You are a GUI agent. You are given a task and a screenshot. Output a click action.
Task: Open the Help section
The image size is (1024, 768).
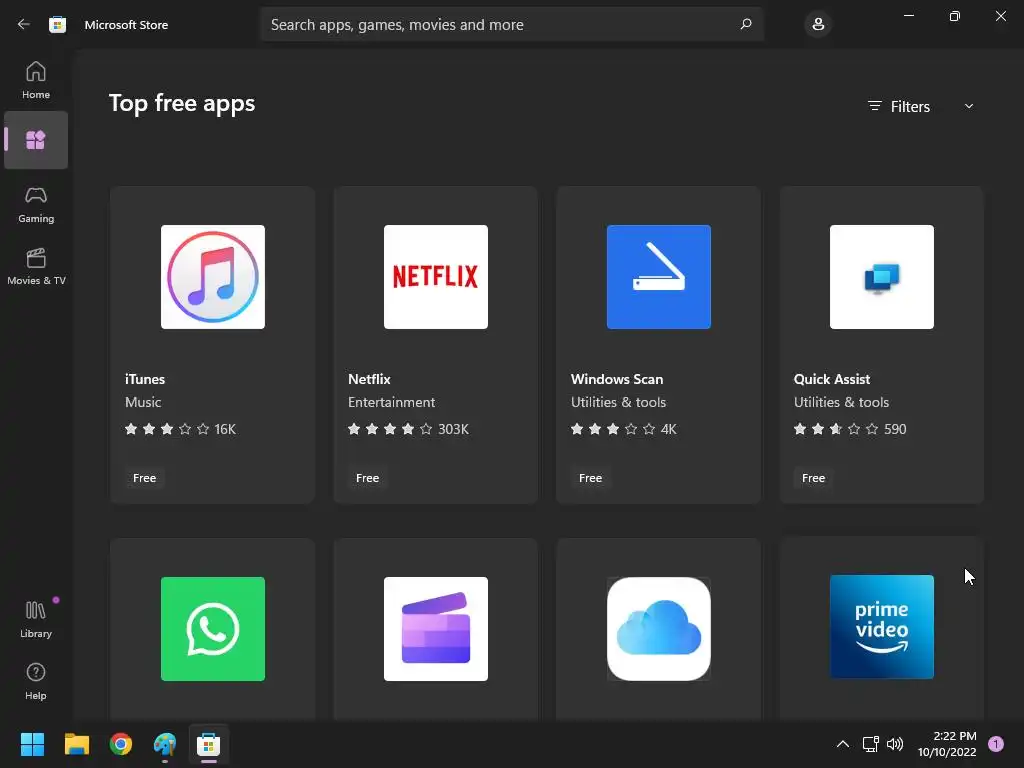(x=36, y=681)
